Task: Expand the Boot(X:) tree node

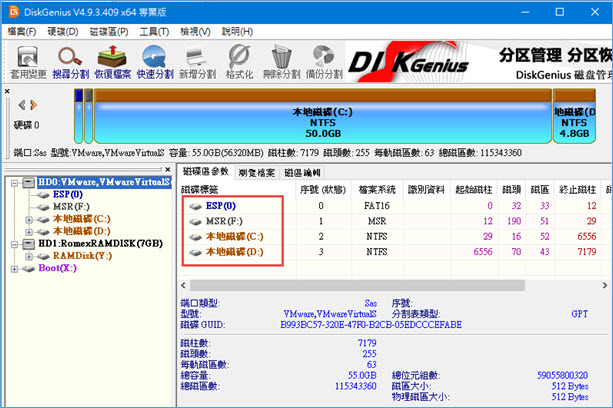Action: [14, 269]
